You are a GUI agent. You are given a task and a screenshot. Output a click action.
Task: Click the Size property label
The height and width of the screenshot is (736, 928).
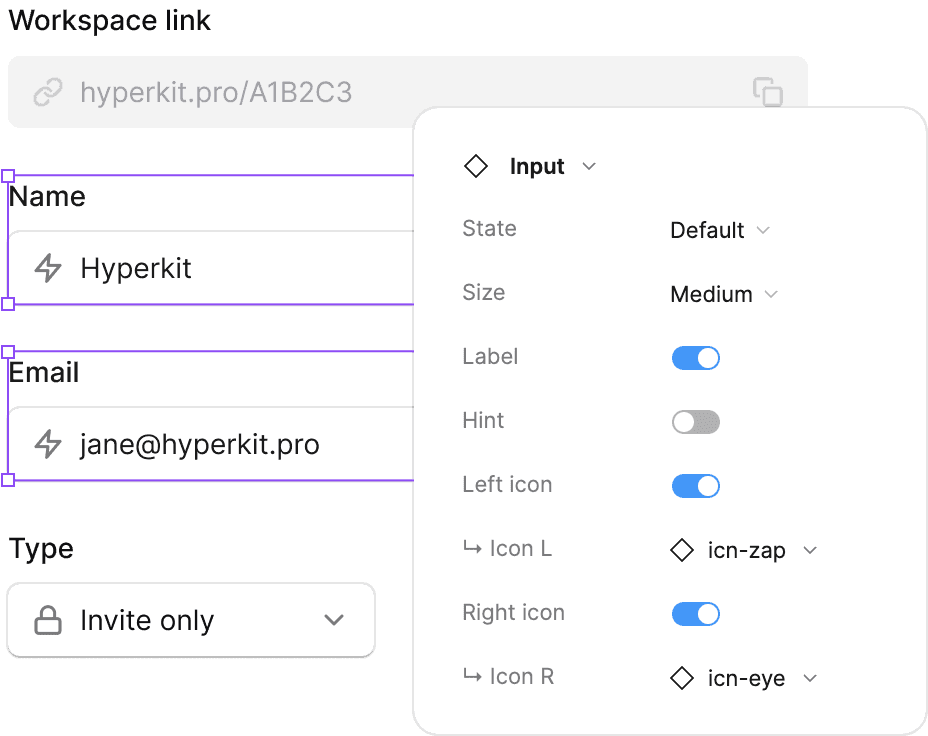(484, 292)
